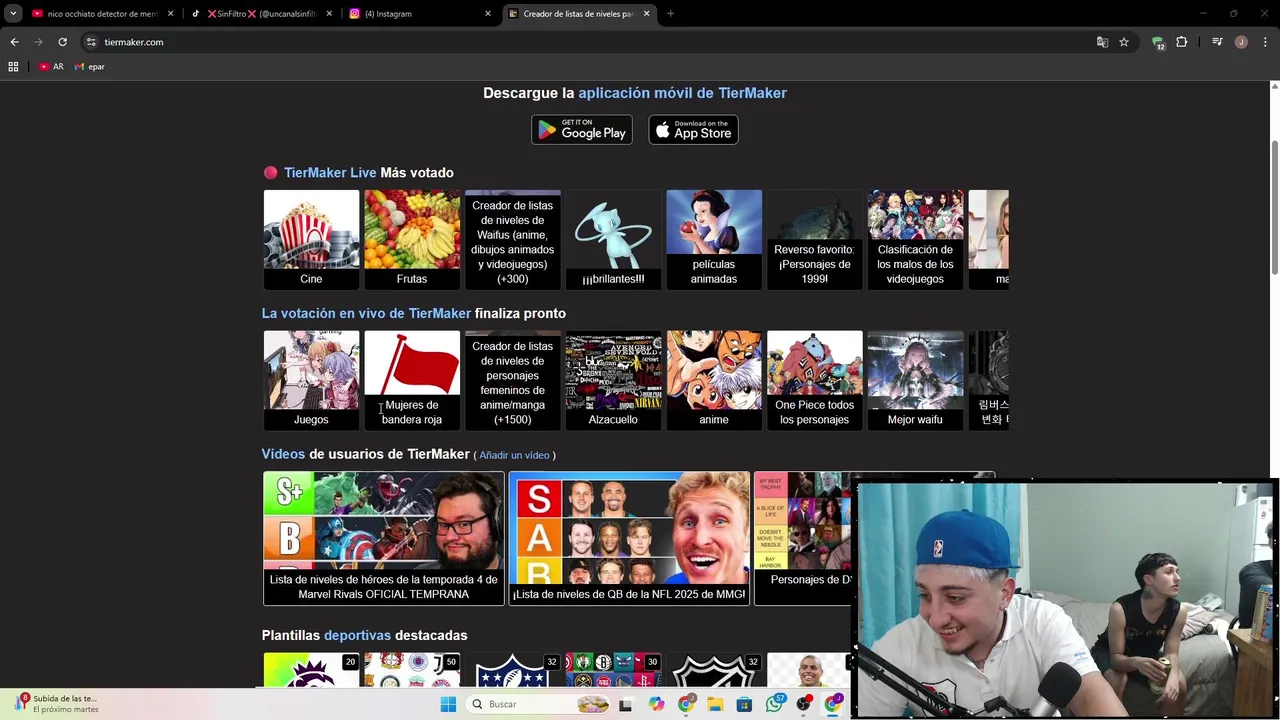Open Microsoft Store from the taskbar

click(x=744, y=704)
